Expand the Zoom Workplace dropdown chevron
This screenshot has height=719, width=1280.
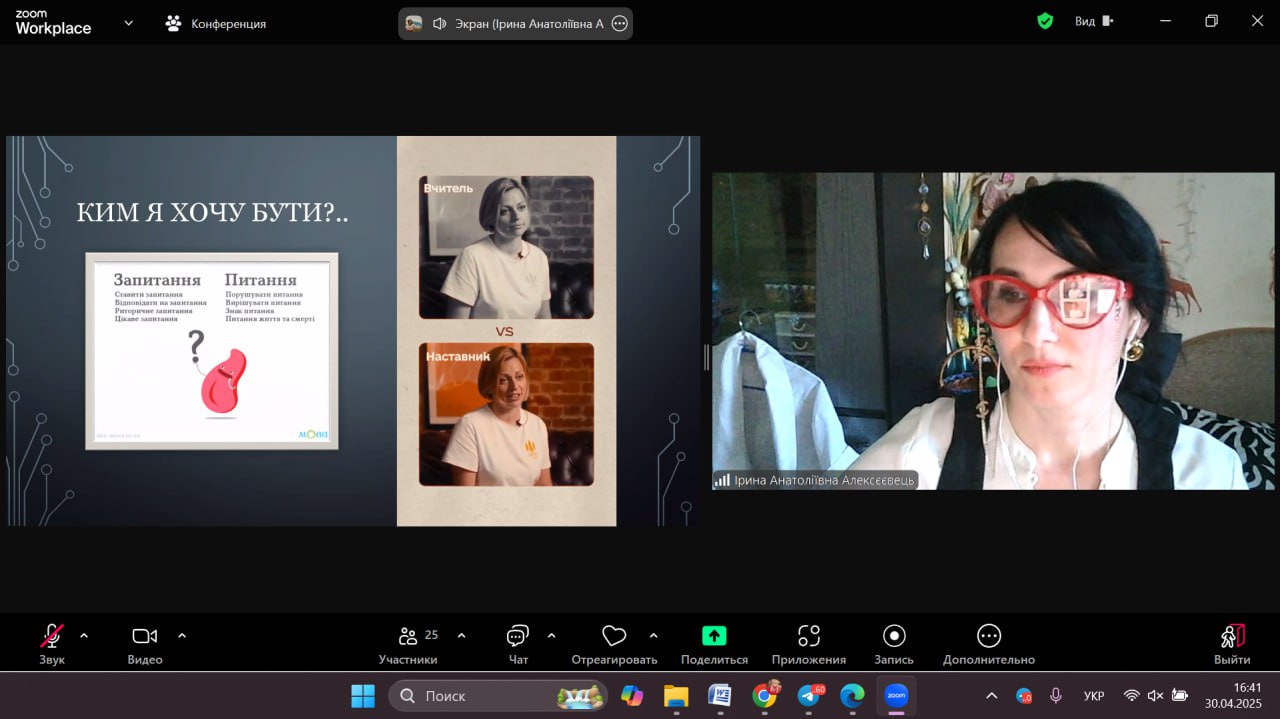[128, 22]
